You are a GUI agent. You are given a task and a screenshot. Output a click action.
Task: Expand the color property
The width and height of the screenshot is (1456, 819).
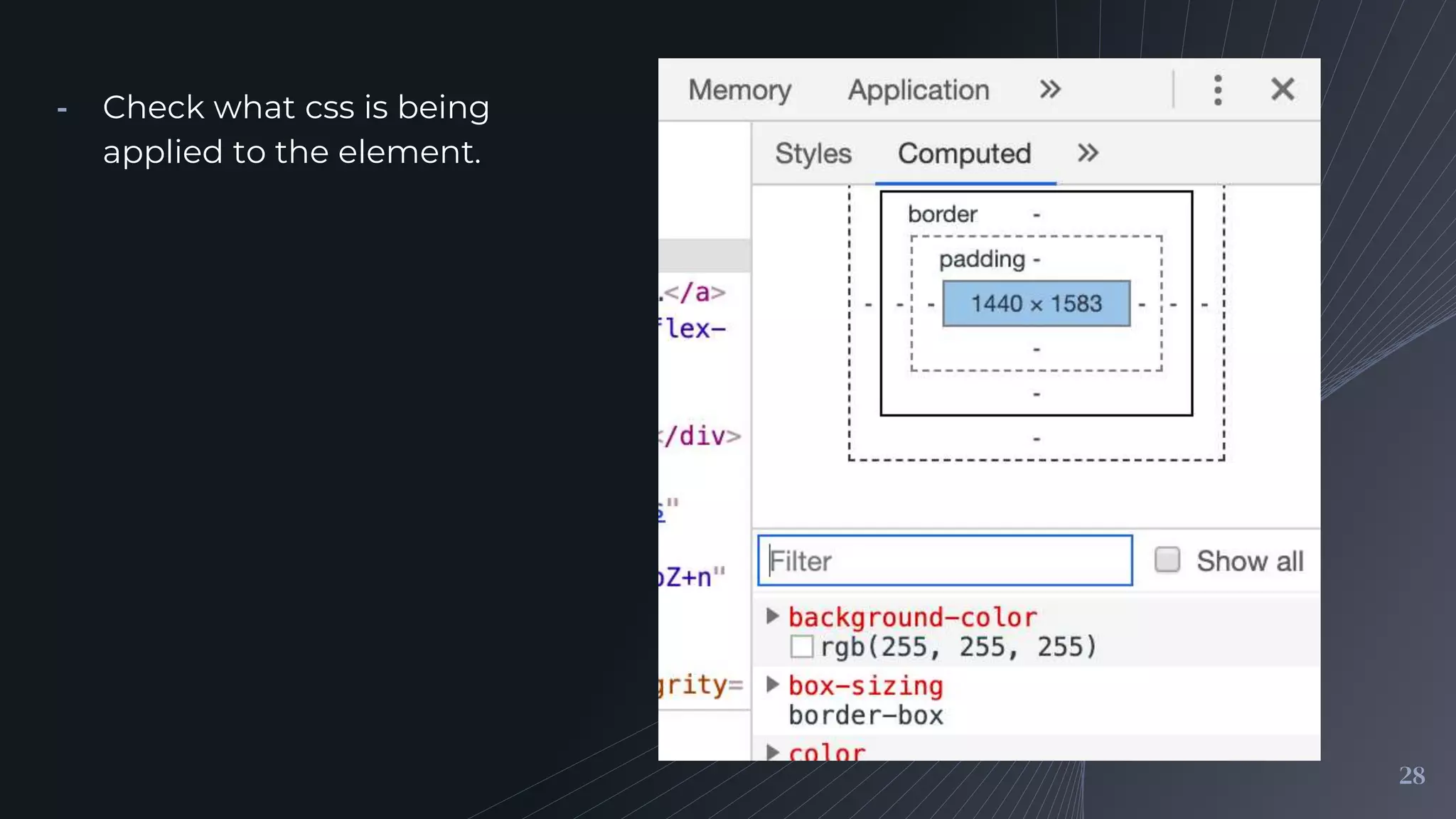point(773,751)
